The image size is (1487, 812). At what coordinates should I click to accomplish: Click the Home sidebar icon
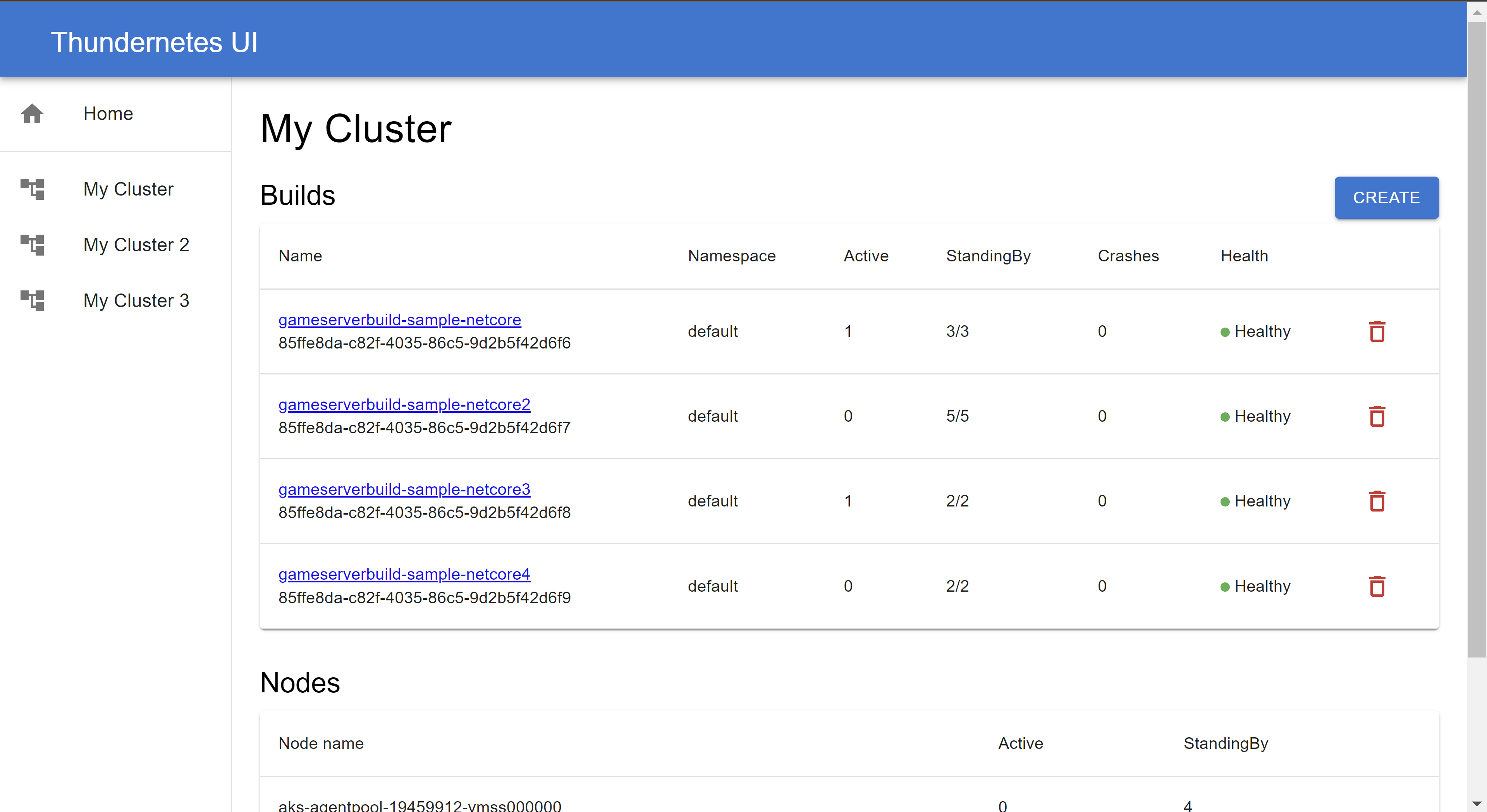pyautogui.click(x=32, y=114)
